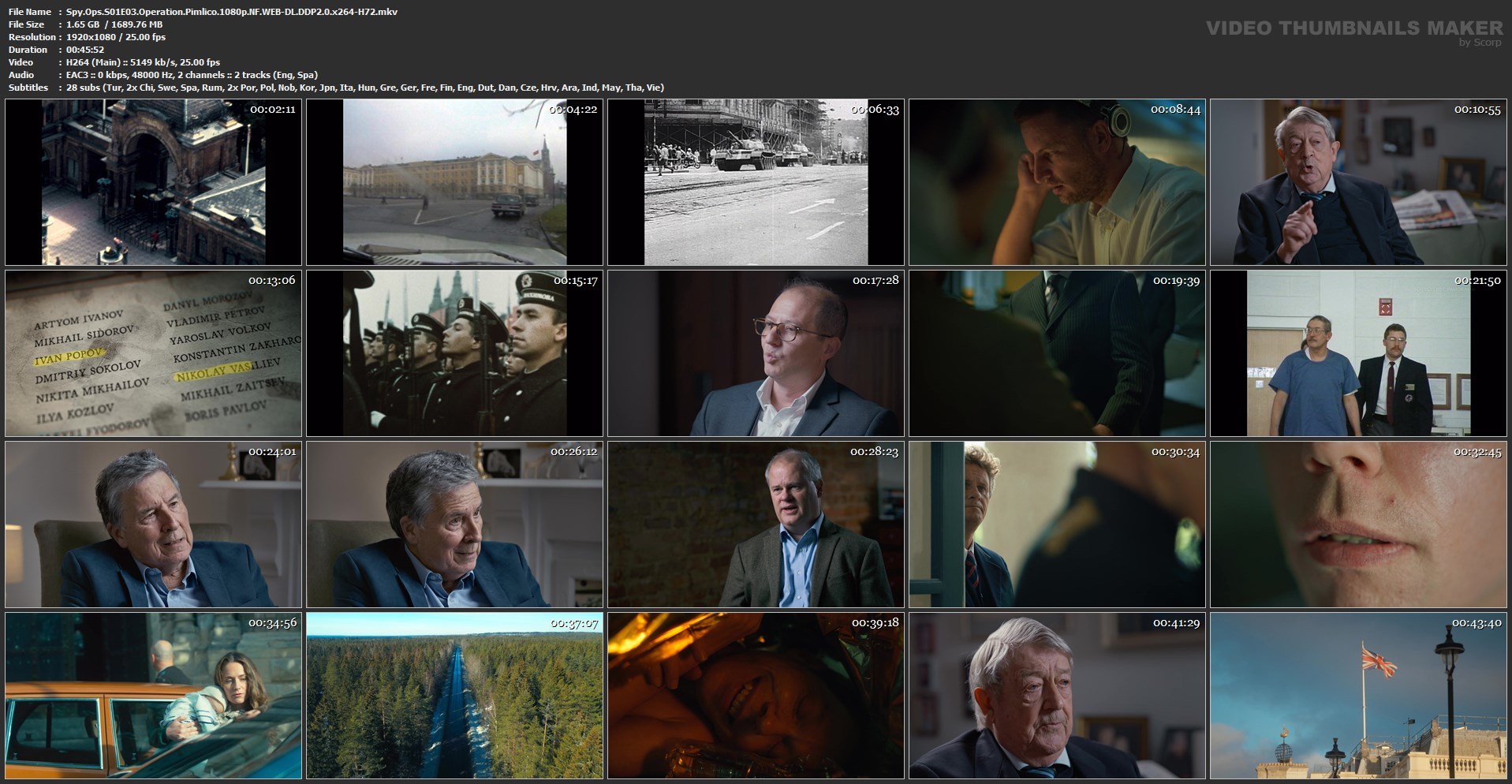Click the 28 subs subtitle list line

[365, 88]
